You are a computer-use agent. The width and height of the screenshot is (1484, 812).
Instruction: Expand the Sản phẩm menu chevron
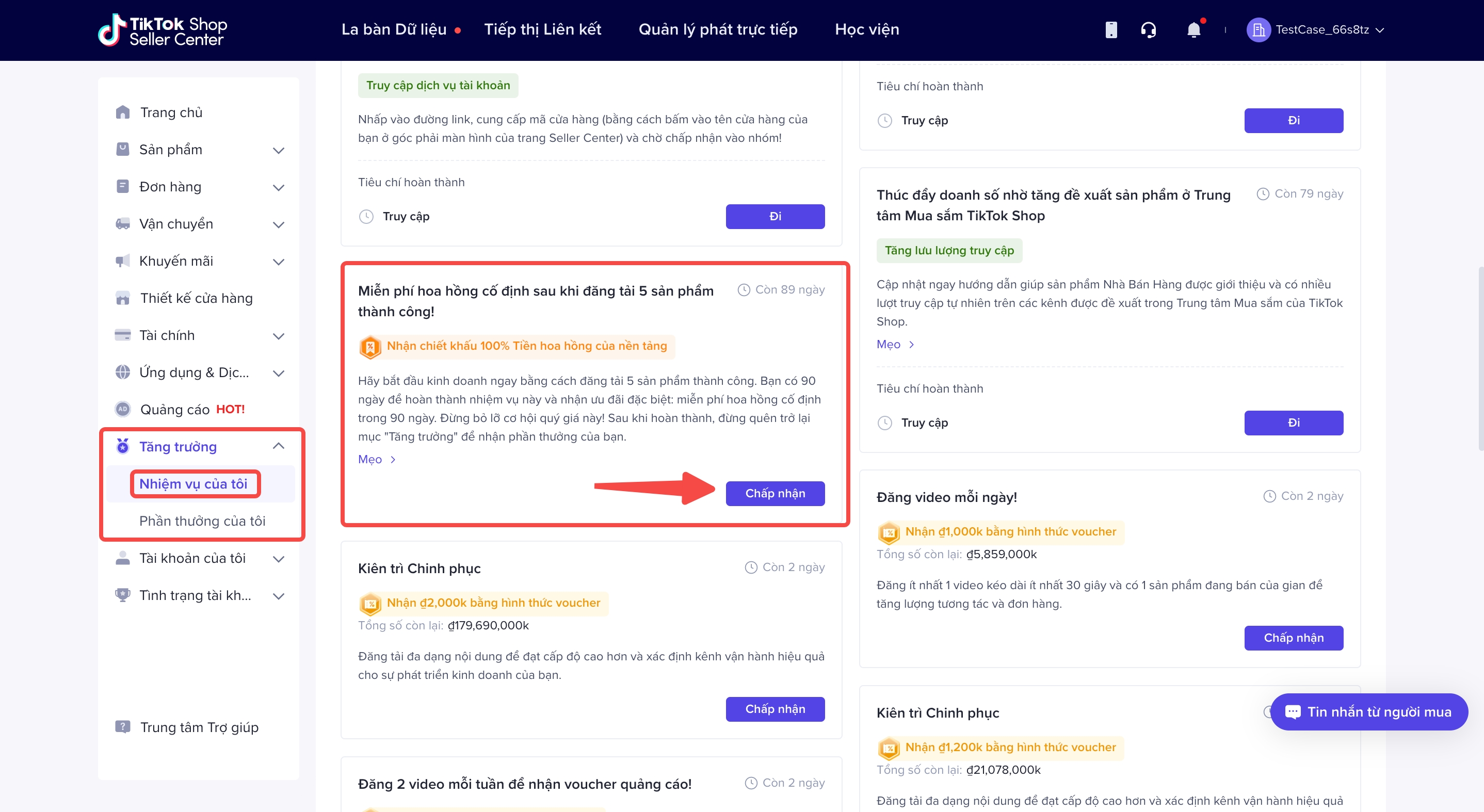[279, 150]
